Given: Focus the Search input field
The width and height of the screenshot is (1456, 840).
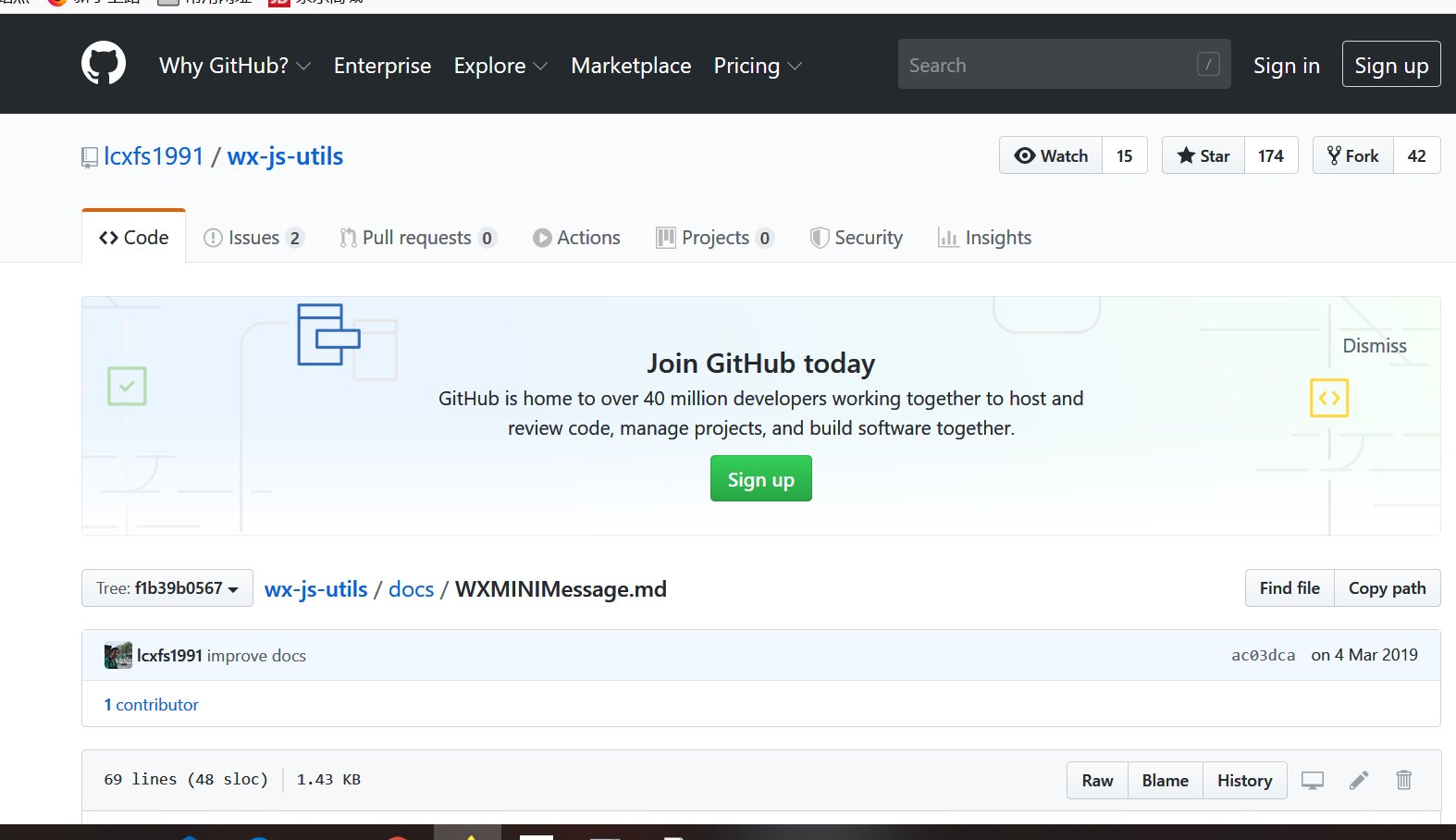Looking at the screenshot, I should pyautogui.click(x=1064, y=64).
